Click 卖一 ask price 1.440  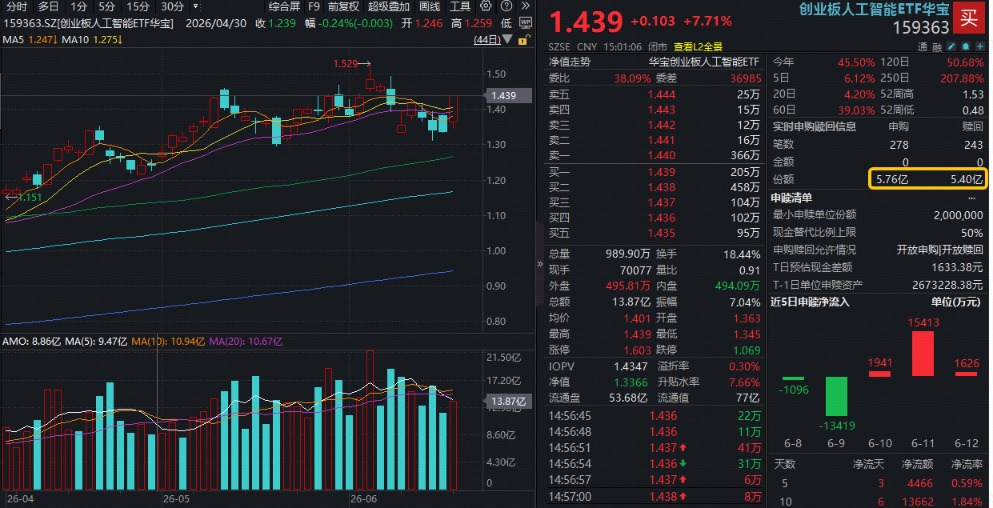pos(661,155)
